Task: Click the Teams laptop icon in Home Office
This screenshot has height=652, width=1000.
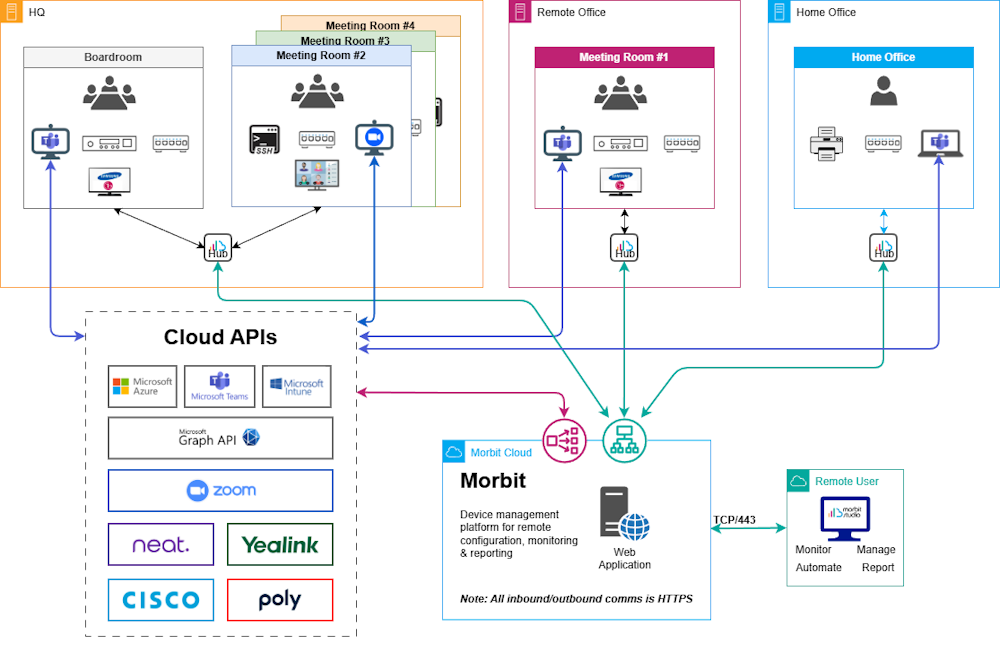Action: tap(940, 144)
